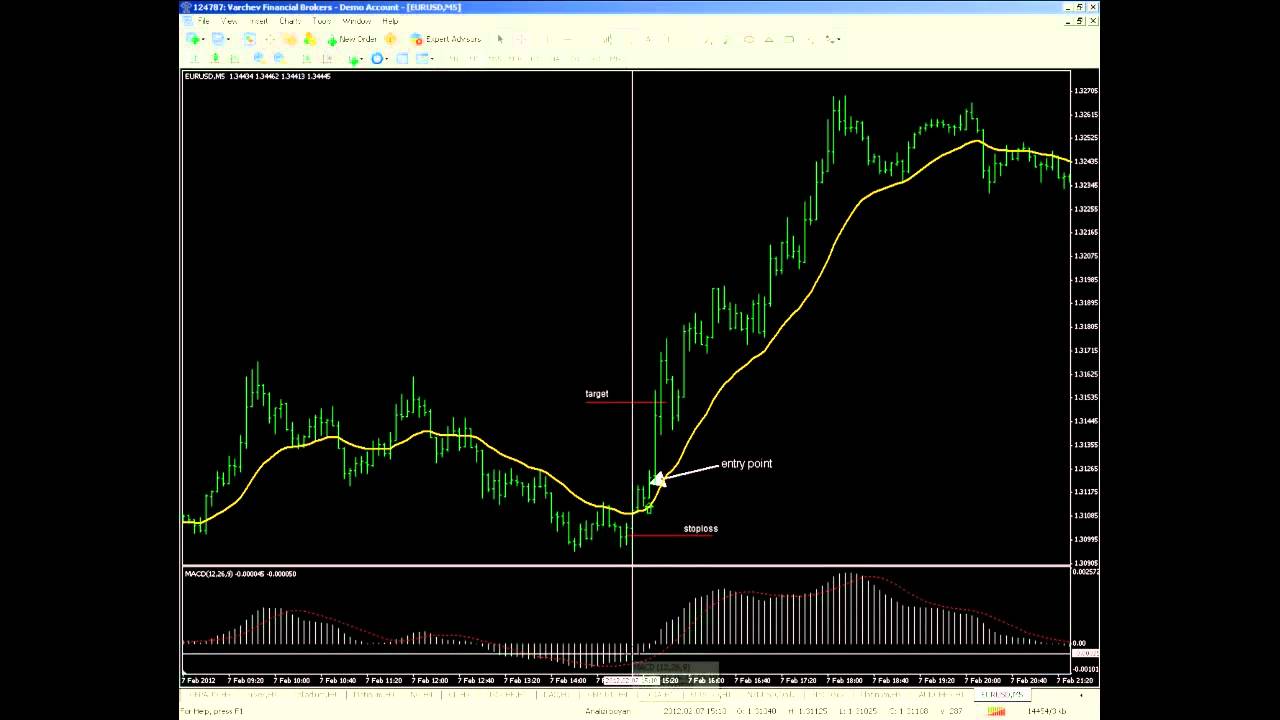
Task: Open the Profiles toolbar icon
Action: 217,39
